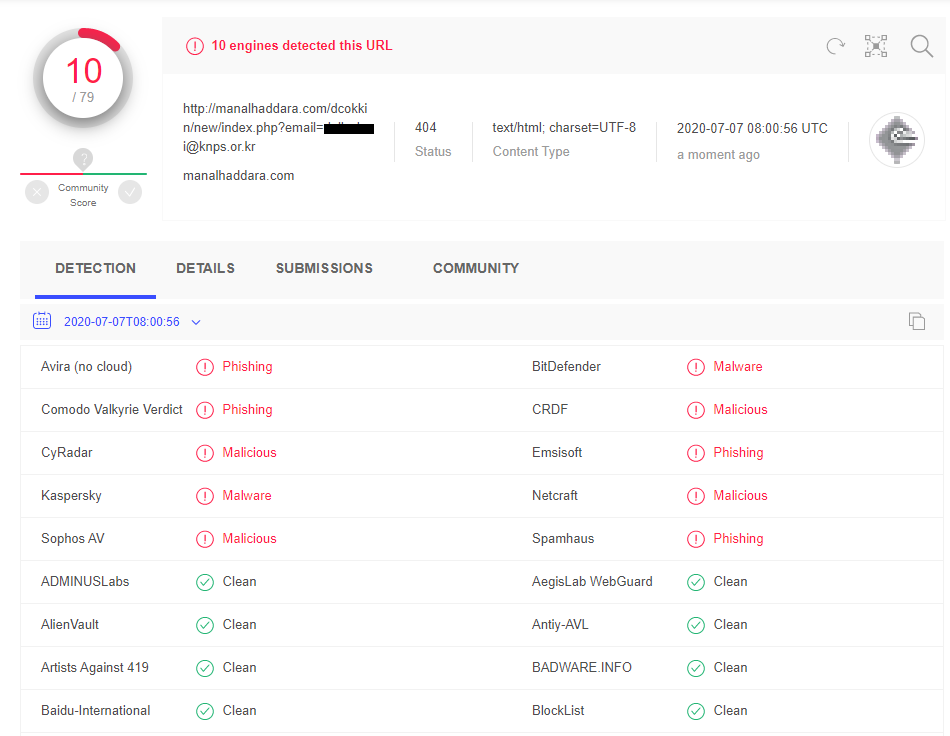This screenshot has width=950, height=736.
Task: Click Kaspersky malware warning icon
Action: pos(205,496)
